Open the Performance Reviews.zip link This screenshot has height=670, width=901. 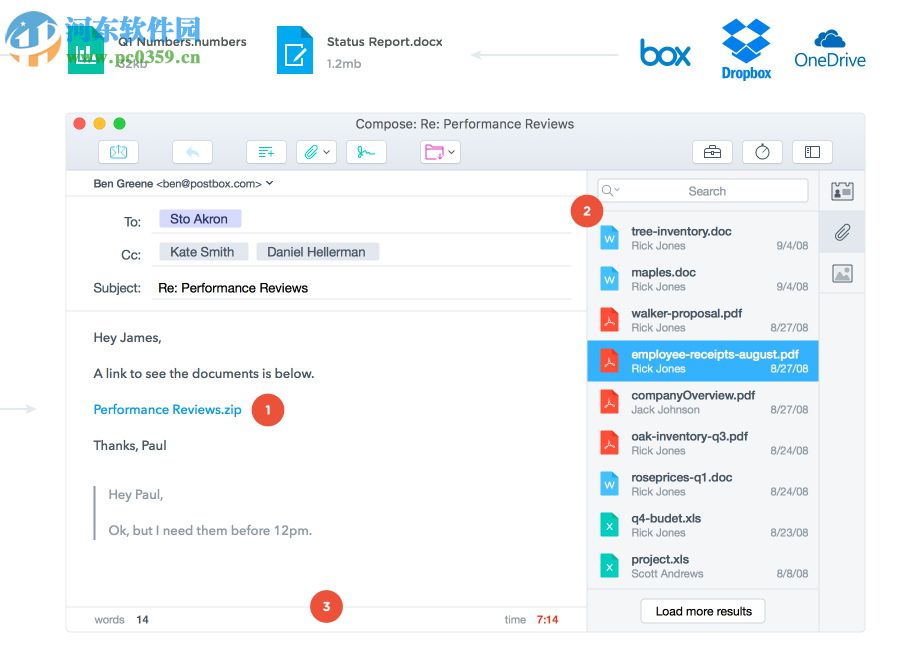coord(166,409)
